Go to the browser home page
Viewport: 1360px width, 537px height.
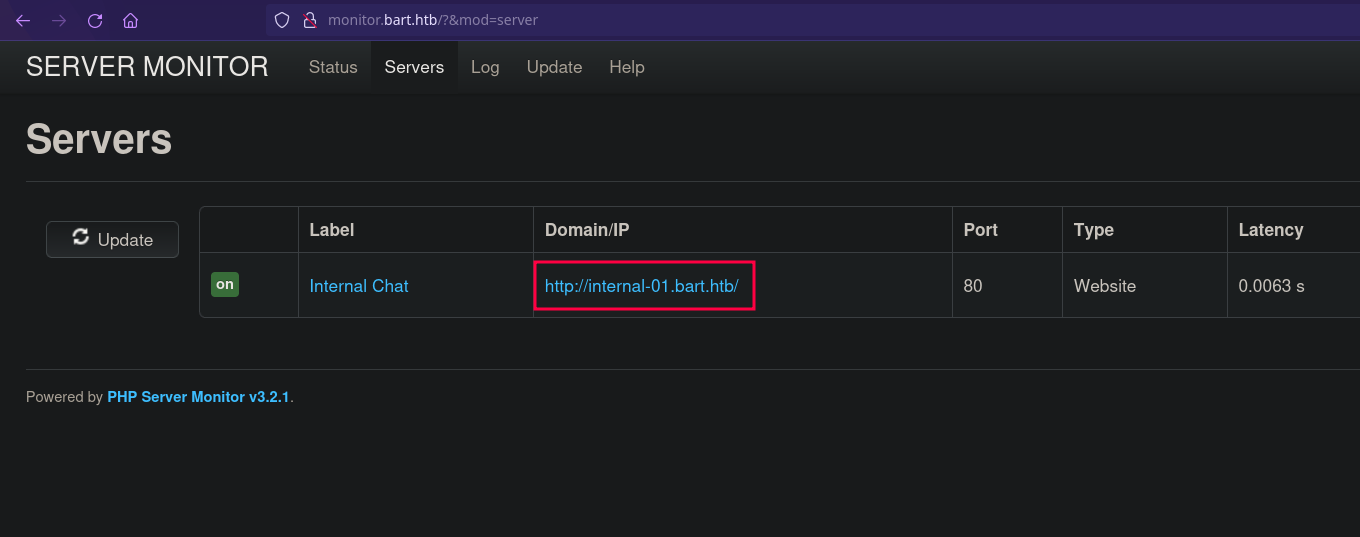pyautogui.click(x=130, y=20)
